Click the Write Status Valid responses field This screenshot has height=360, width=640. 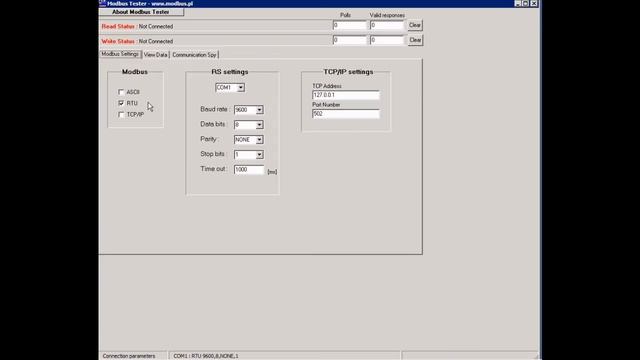click(x=387, y=40)
